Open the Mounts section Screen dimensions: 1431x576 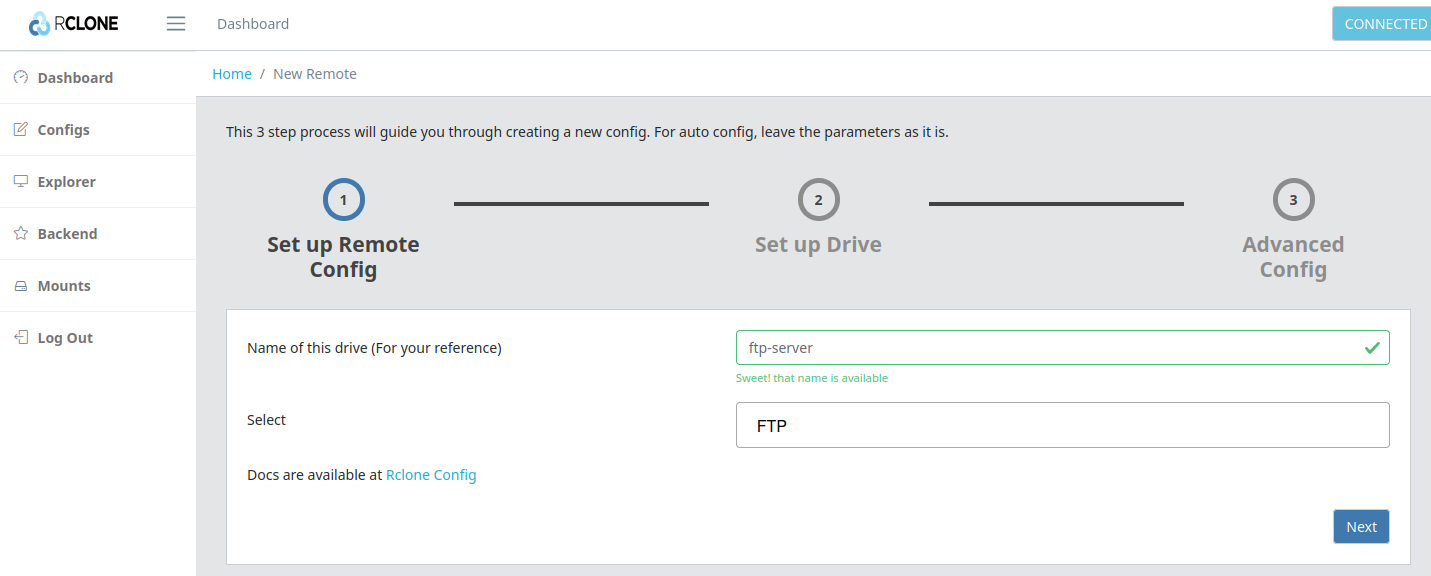tap(62, 285)
